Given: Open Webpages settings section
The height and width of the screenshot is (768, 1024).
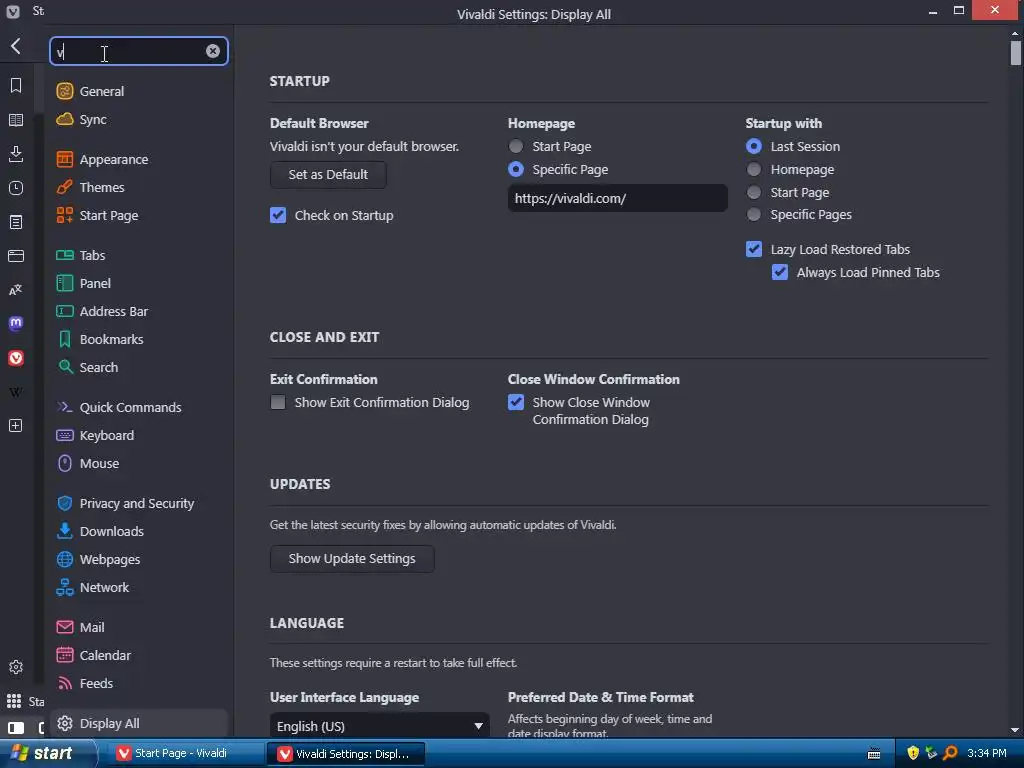Looking at the screenshot, I should tap(138, 560).
